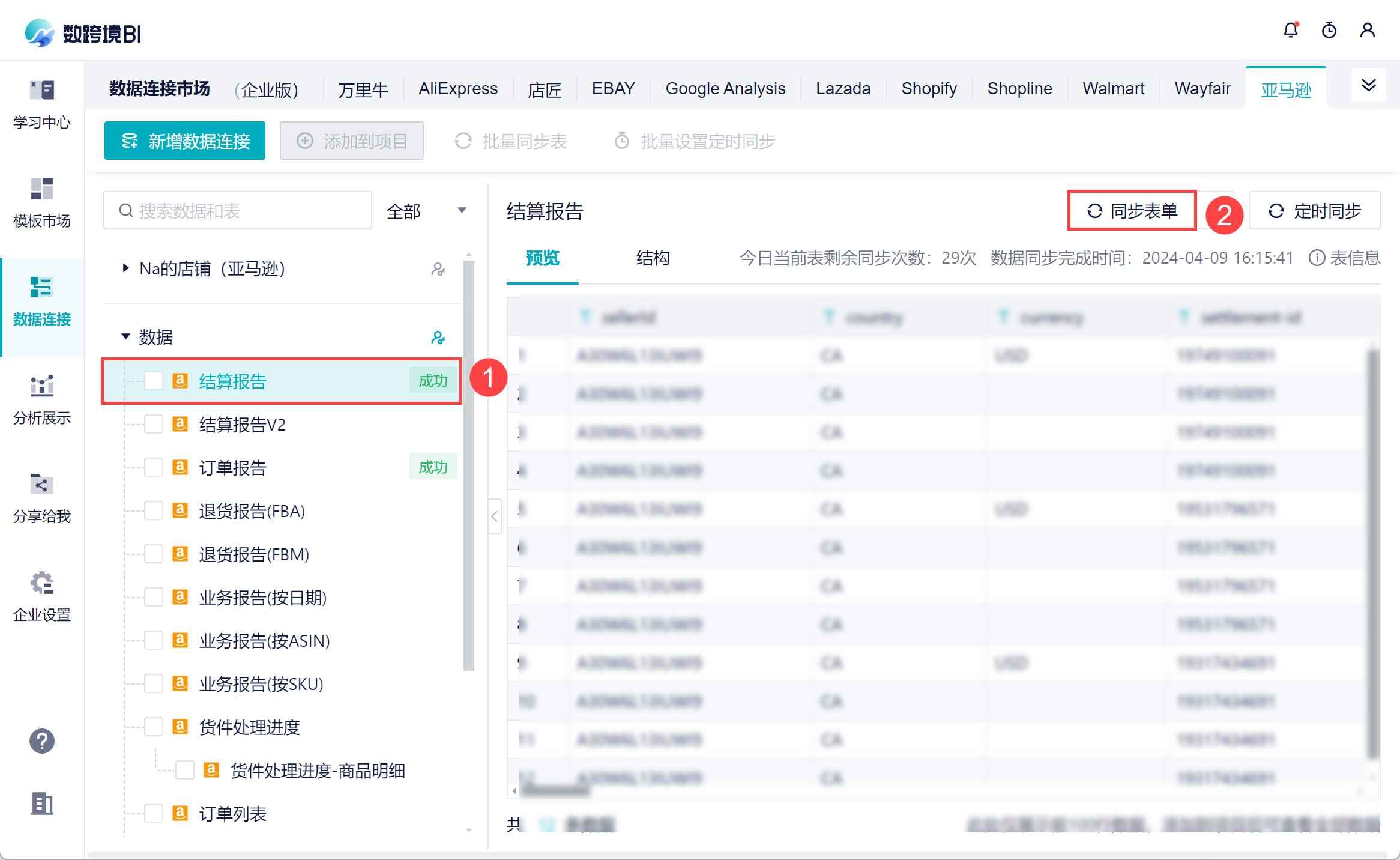Click the timer clock icon in header
This screenshot has width=1400, height=860.
[1329, 30]
